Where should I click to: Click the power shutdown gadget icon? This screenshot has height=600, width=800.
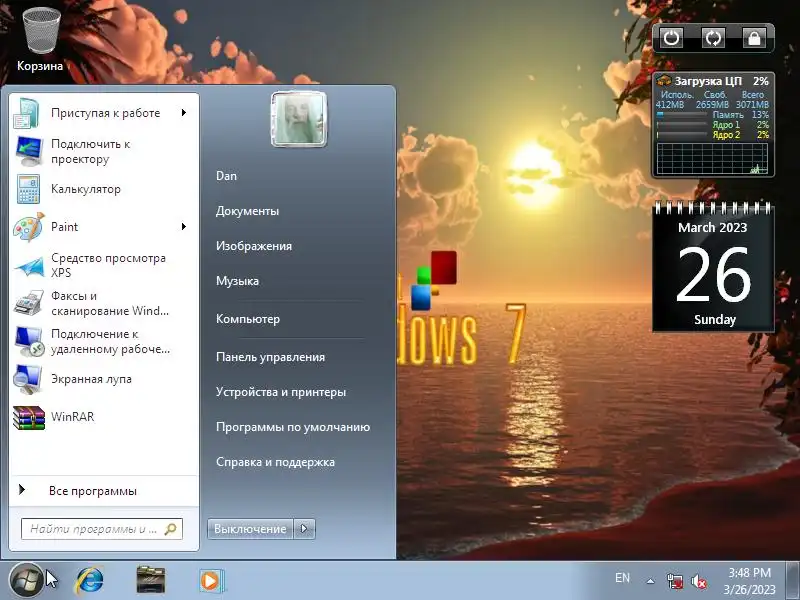tap(671, 38)
